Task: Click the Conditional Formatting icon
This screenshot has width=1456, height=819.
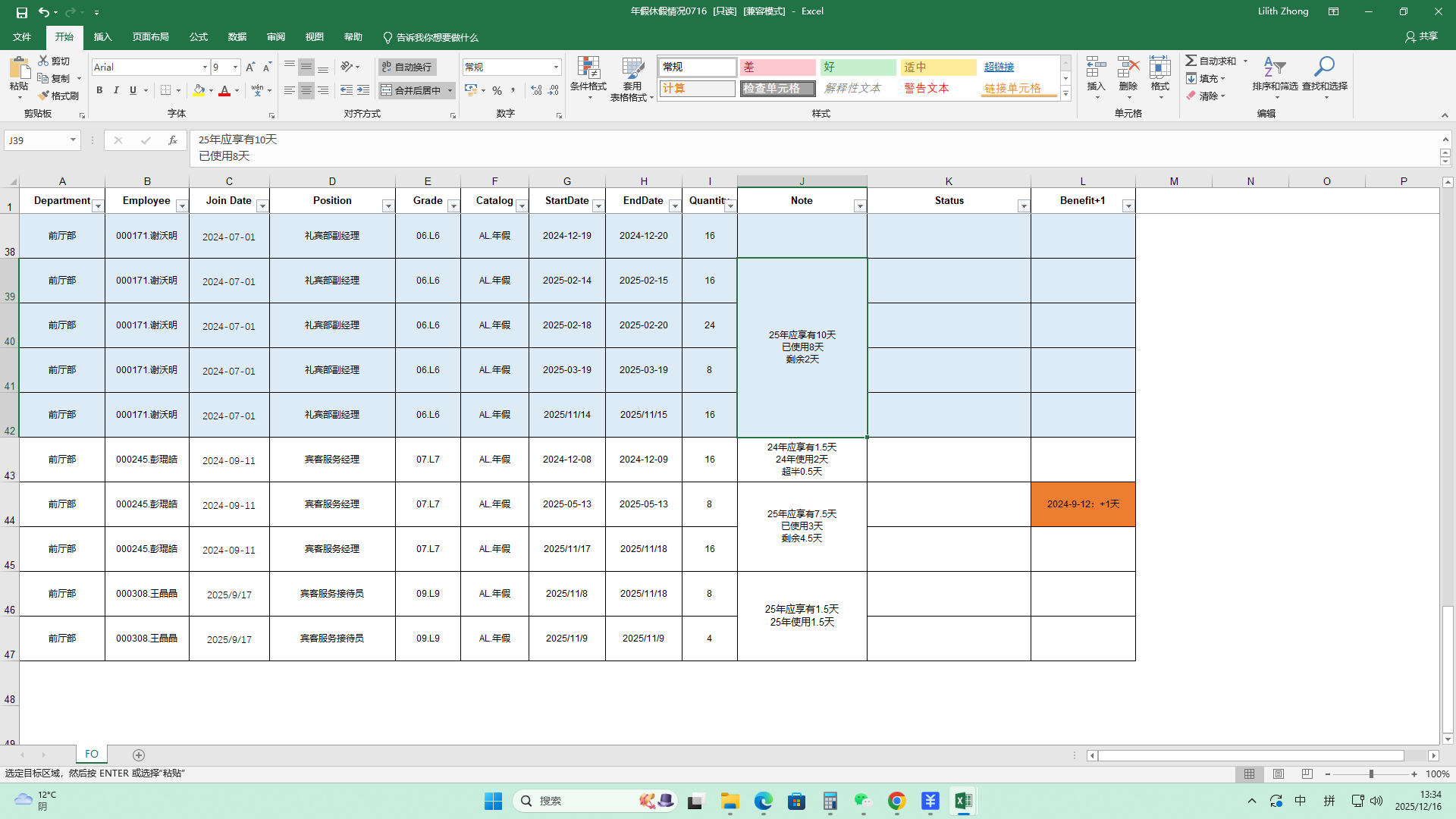Action: click(588, 68)
